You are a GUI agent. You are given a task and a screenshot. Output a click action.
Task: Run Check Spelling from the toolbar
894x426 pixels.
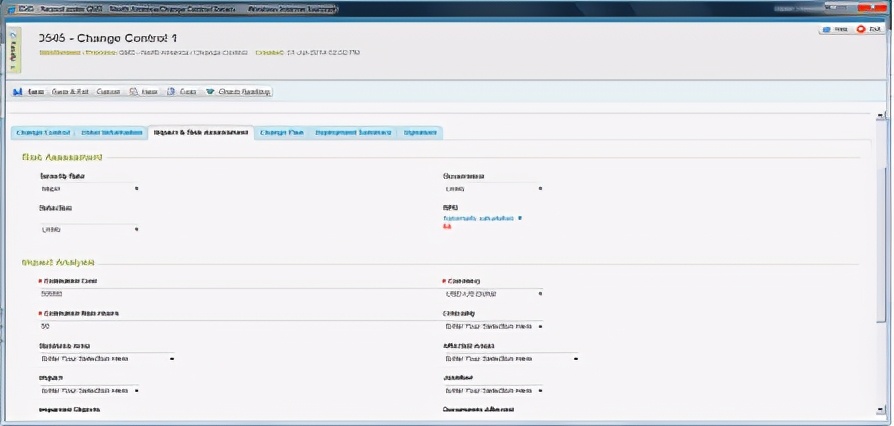[x=238, y=91]
